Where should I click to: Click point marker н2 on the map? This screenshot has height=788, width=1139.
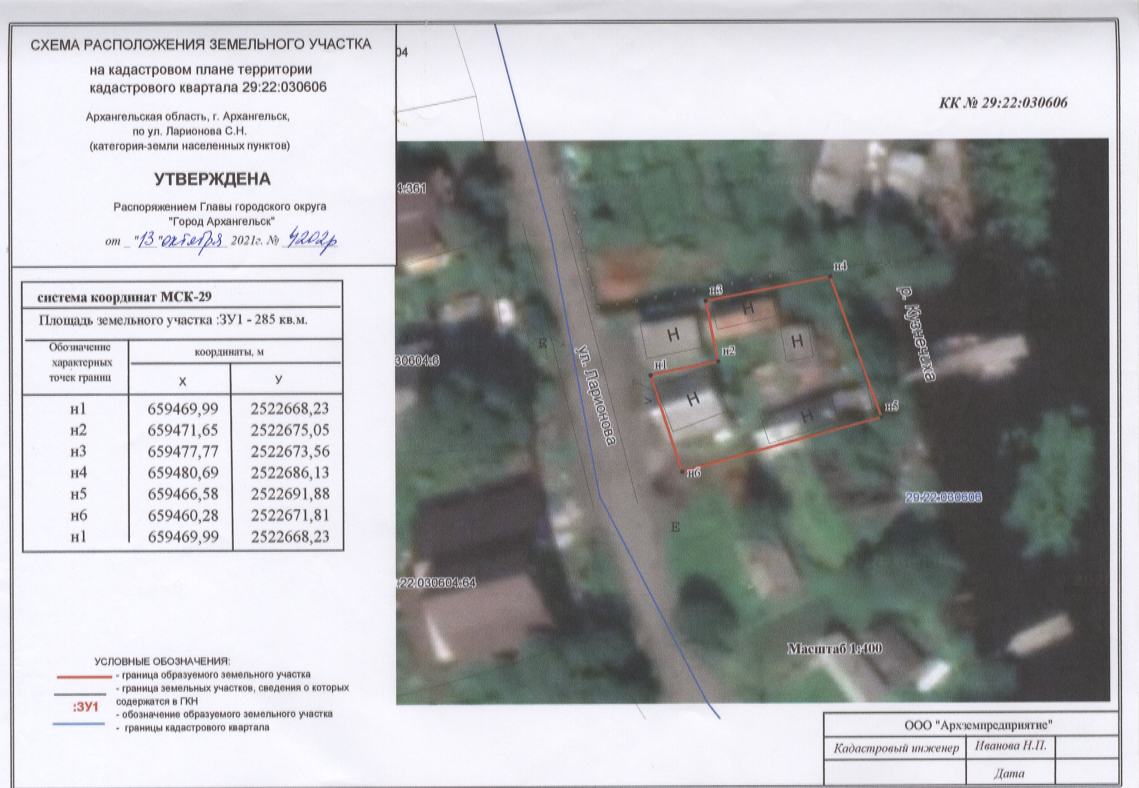719,362
